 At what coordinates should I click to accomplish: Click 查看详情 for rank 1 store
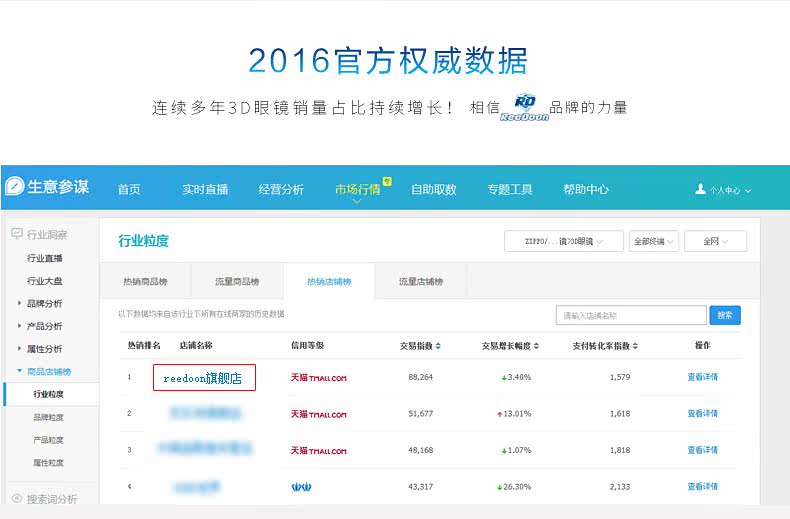pyautogui.click(x=703, y=377)
